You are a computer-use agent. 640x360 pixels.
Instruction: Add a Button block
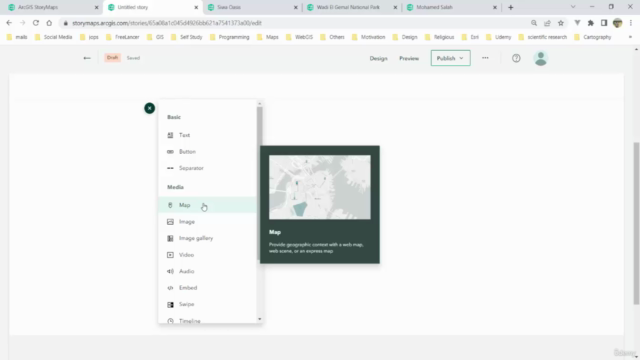click(207, 151)
